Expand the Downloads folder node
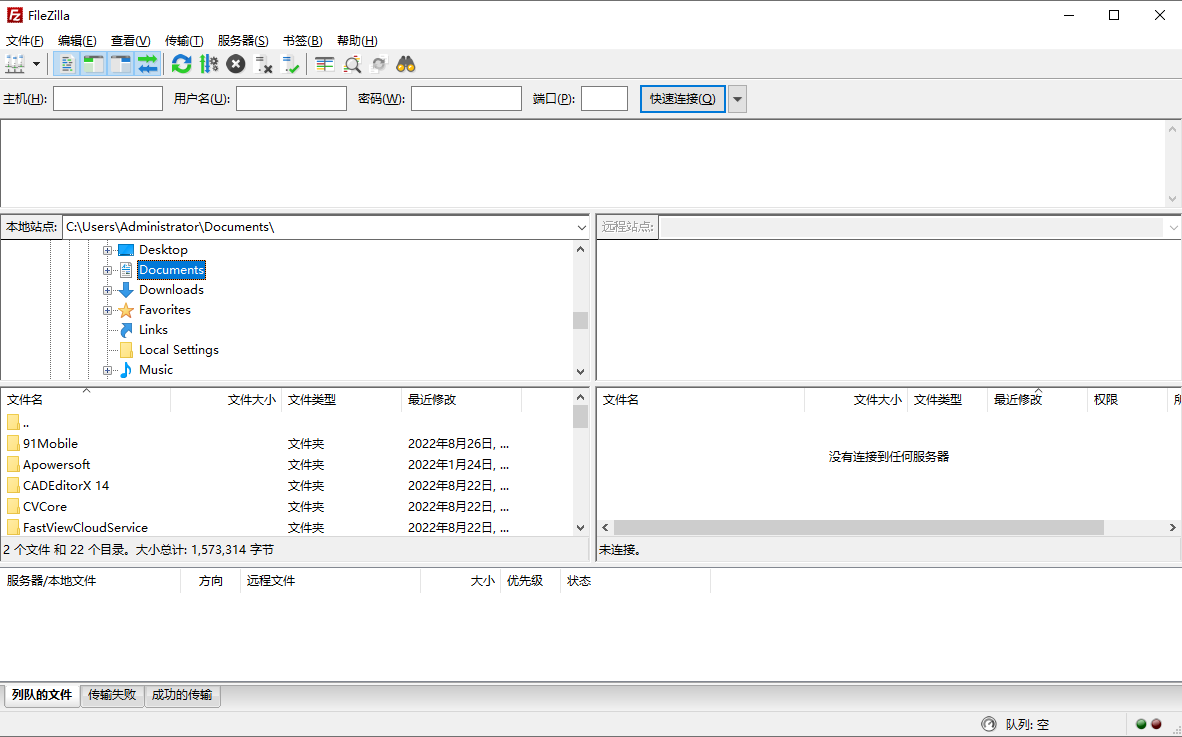The width and height of the screenshot is (1182, 737). coord(107,289)
